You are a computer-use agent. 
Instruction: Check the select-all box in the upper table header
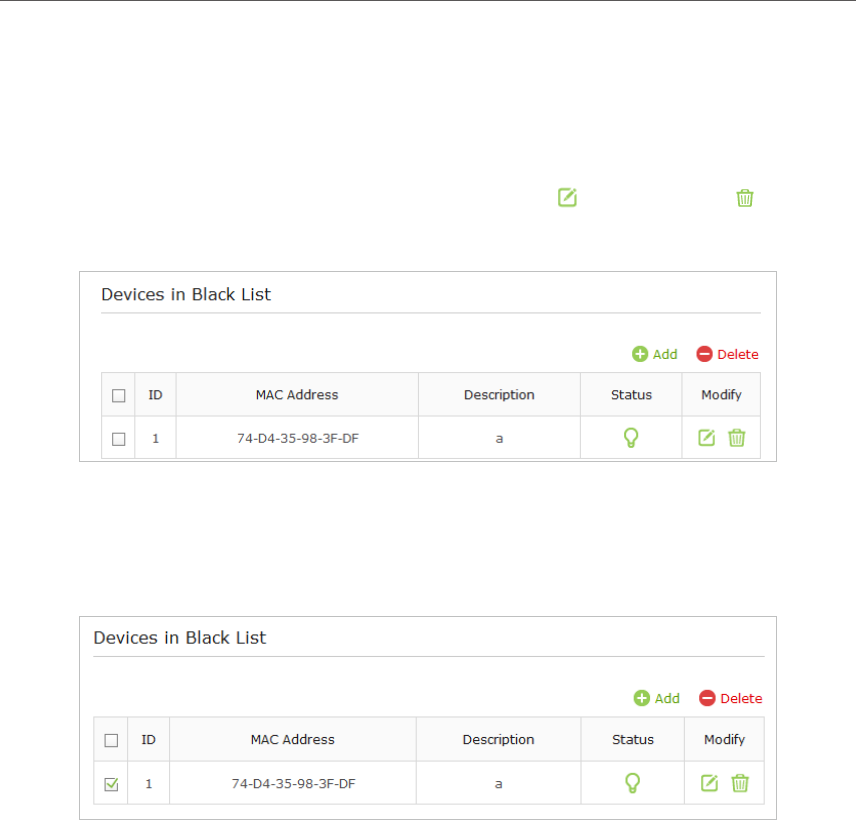coord(118,395)
